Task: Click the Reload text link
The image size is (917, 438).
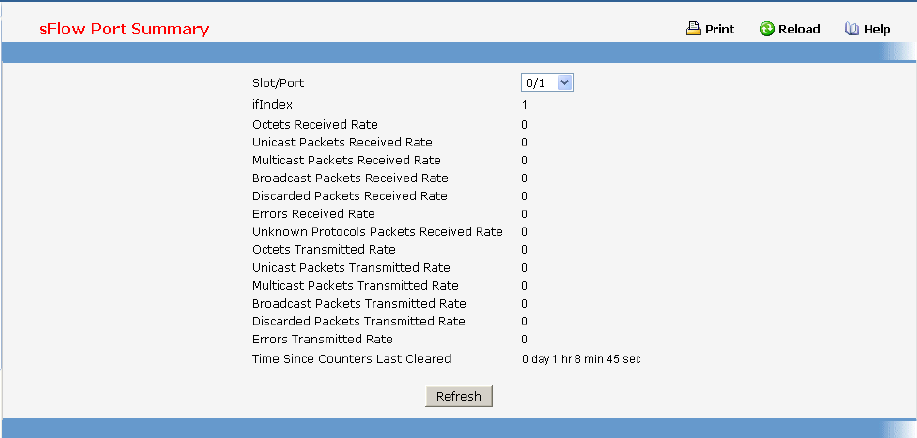Action: (x=800, y=29)
